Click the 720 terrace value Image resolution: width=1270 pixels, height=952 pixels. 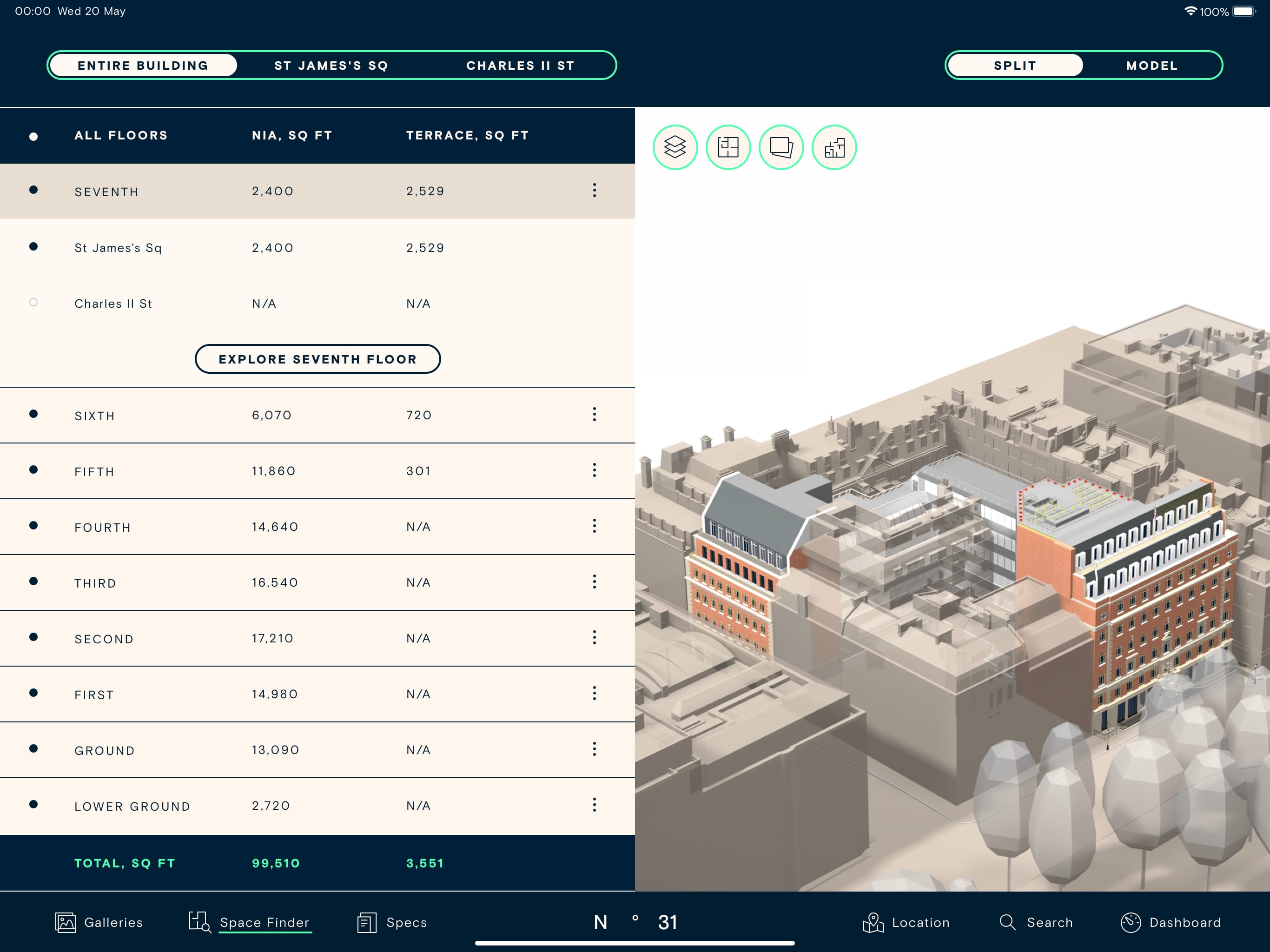click(418, 415)
